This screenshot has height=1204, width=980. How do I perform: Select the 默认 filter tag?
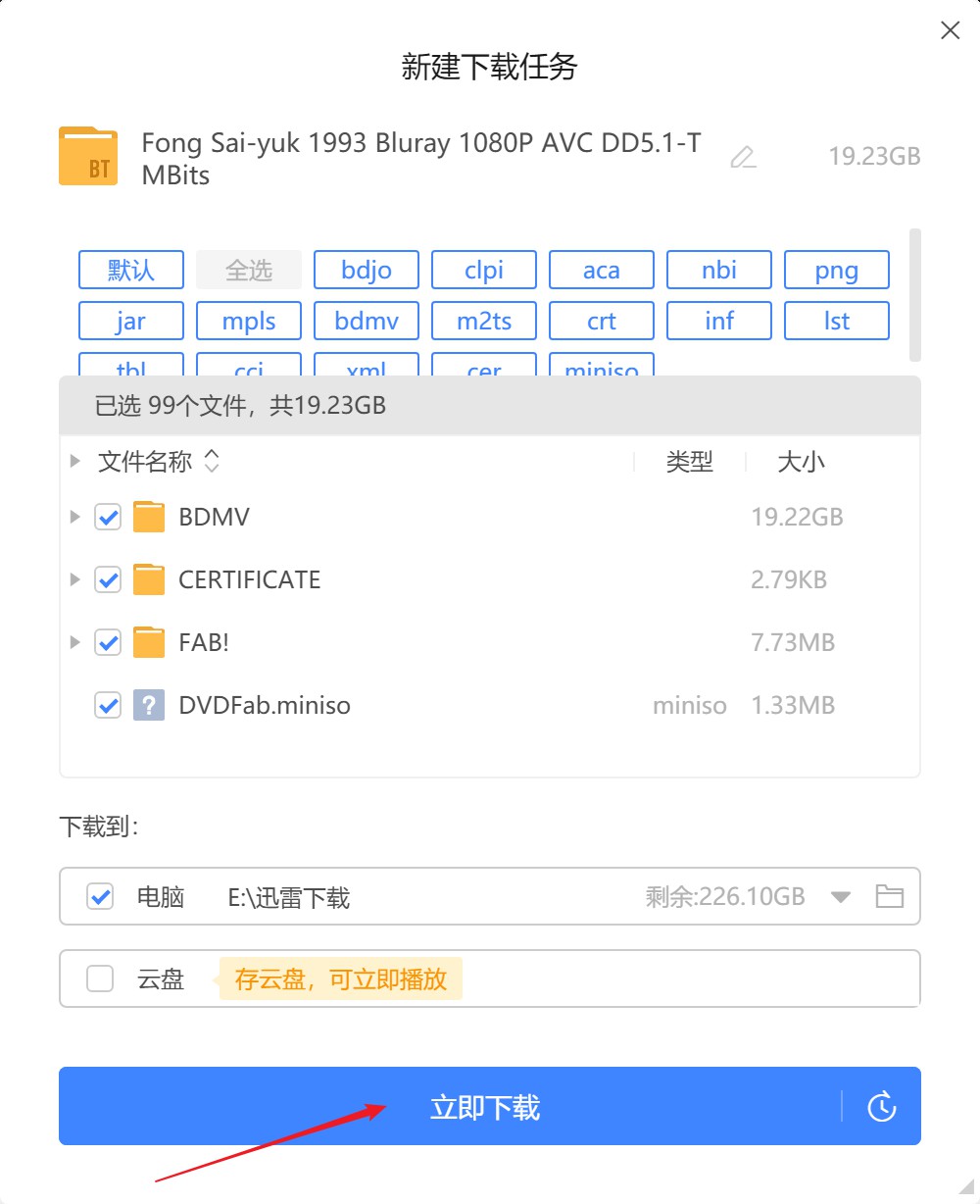tap(131, 270)
